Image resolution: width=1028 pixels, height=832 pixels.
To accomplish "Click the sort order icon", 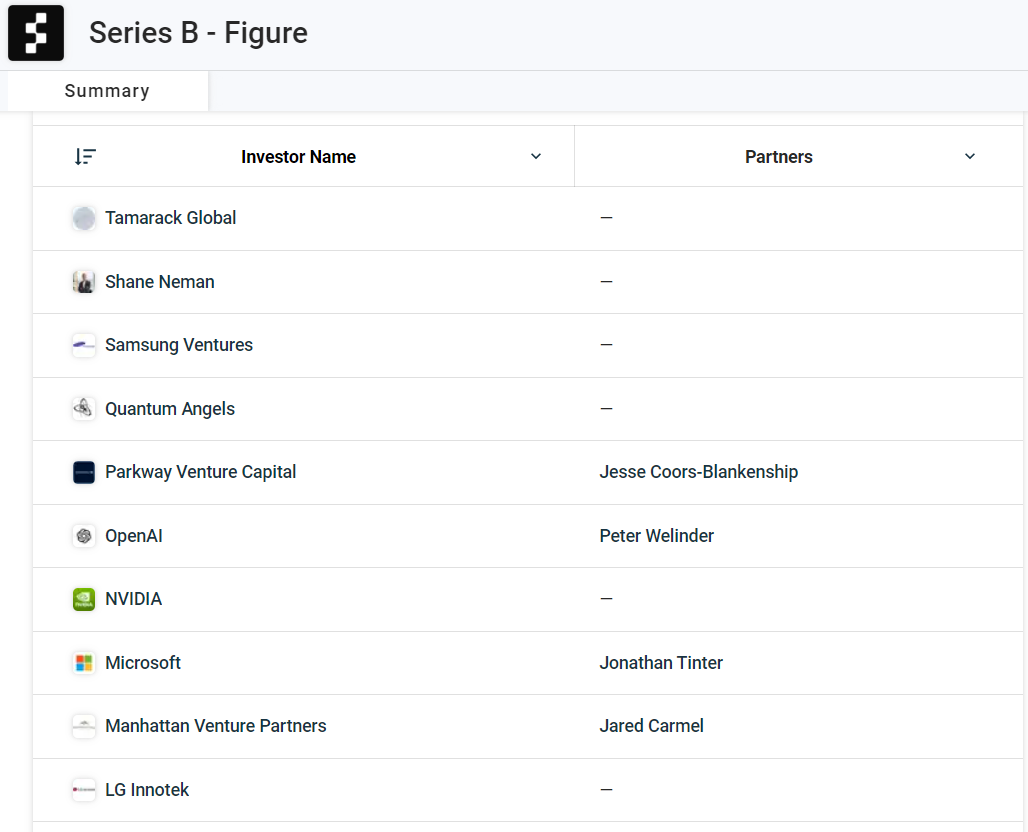I will click(85, 156).
